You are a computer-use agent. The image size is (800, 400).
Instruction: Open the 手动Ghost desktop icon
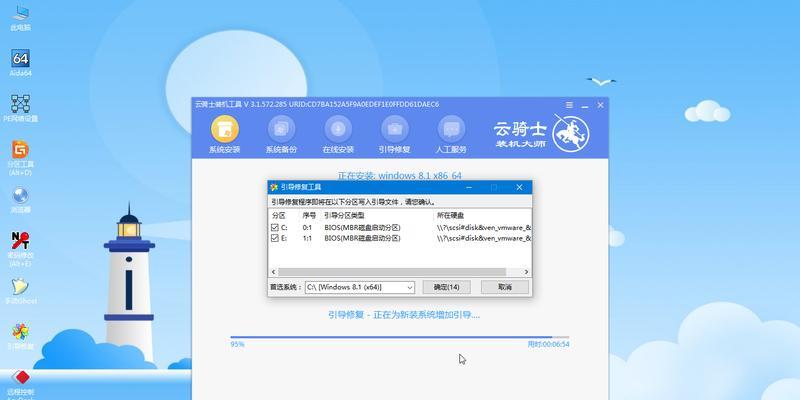click(x=20, y=291)
